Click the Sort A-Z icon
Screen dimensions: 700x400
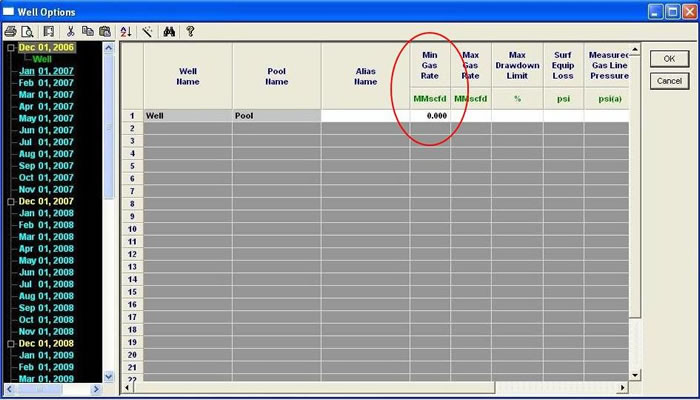coord(125,32)
